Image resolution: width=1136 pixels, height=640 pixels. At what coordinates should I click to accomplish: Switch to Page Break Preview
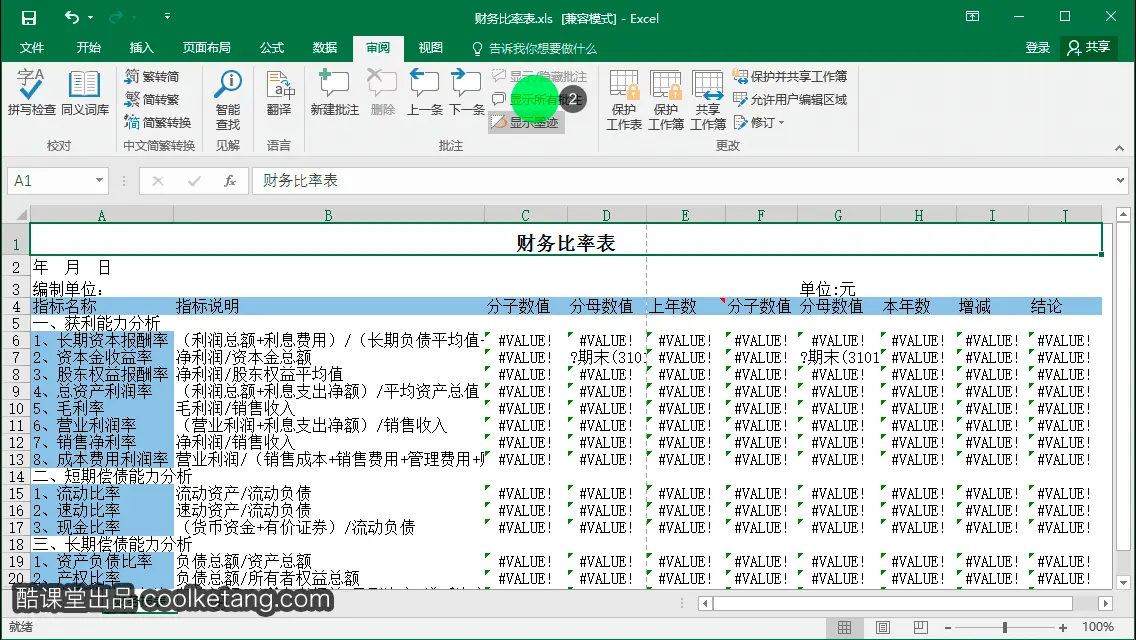[x=921, y=628]
